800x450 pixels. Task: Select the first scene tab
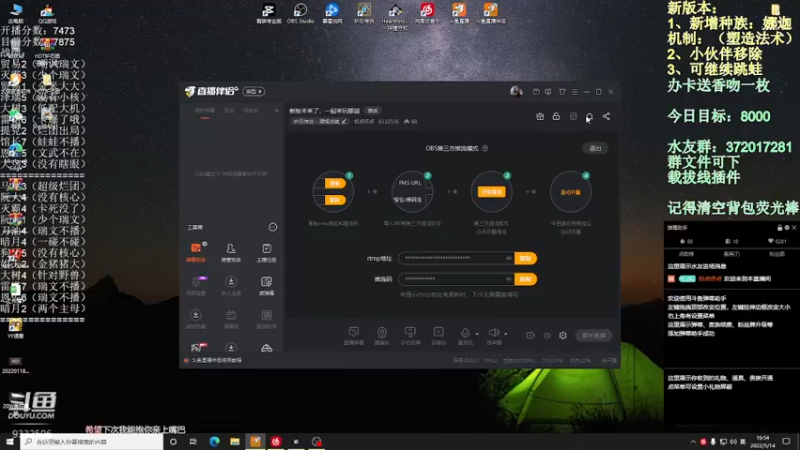point(205,111)
